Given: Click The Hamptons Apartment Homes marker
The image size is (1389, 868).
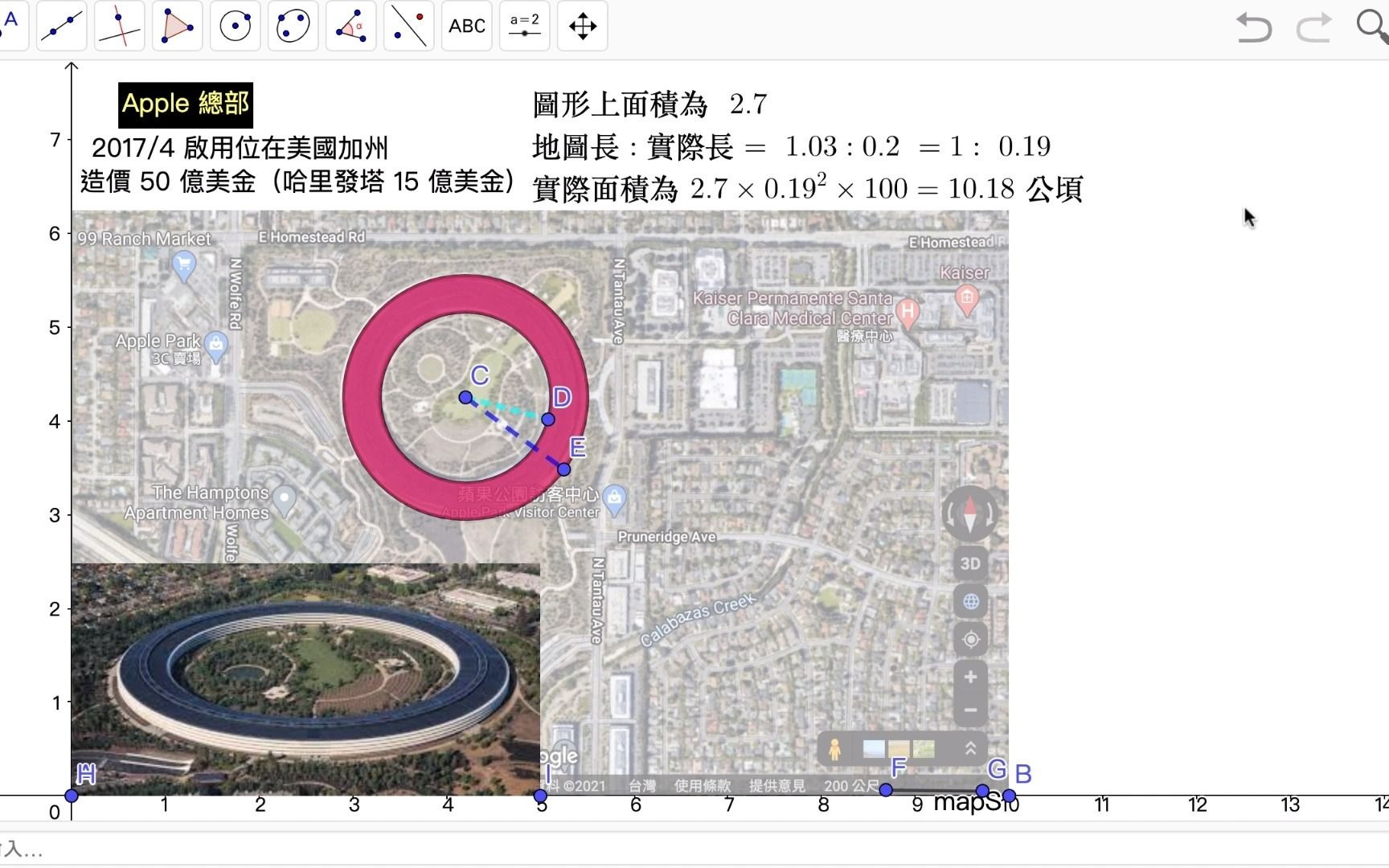Looking at the screenshot, I should point(284,500).
